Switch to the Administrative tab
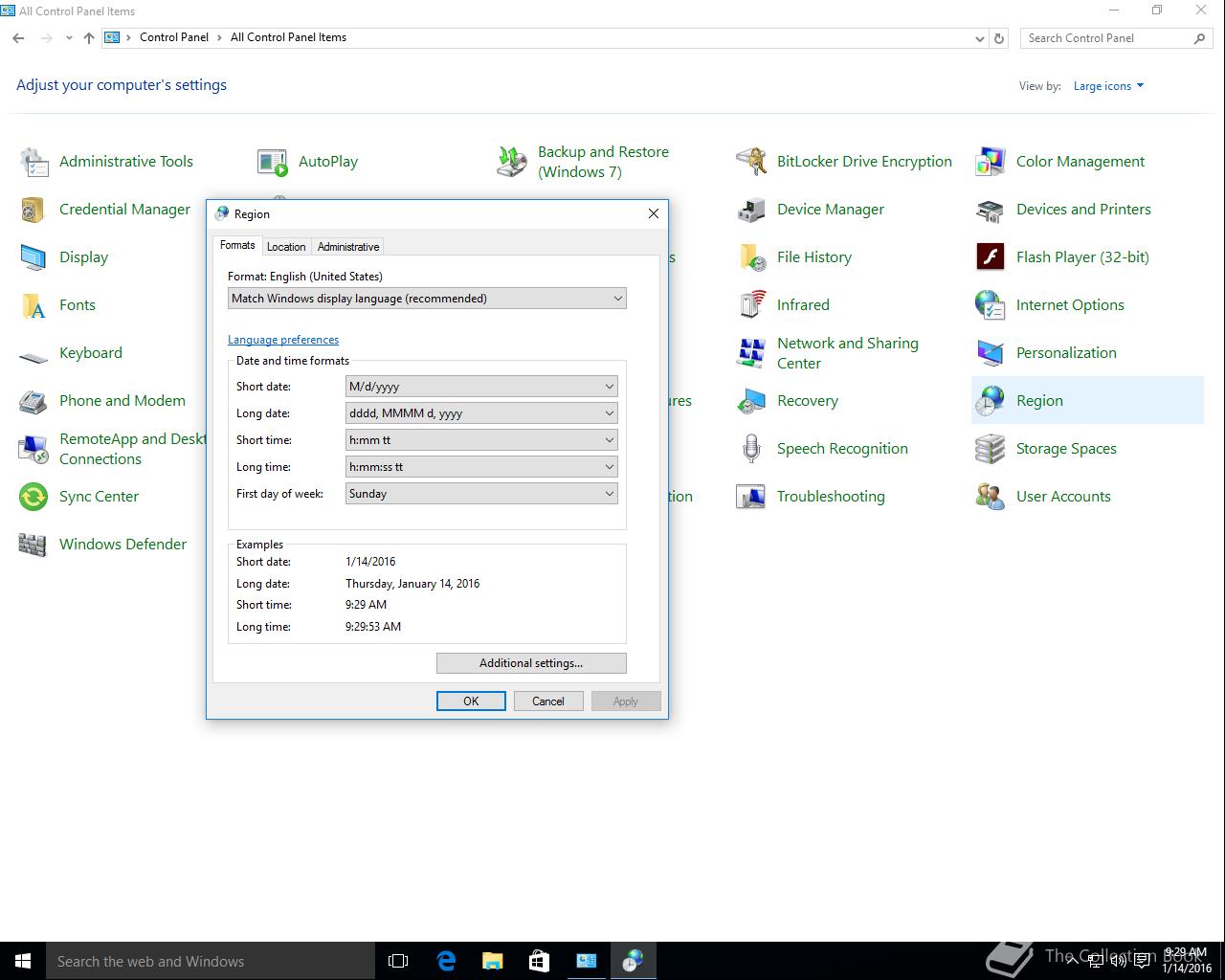The height and width of the screenshot is (980, 1225). (348, 247)
